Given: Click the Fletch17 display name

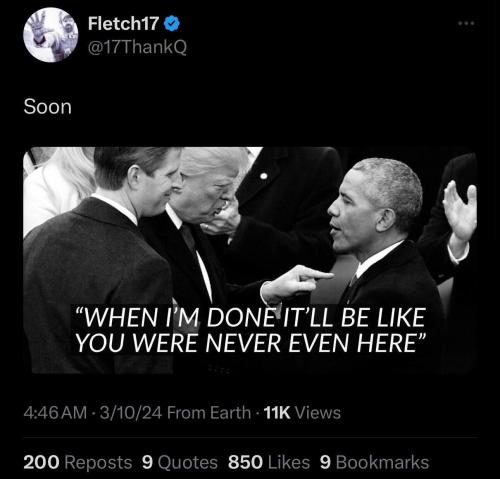Looking at the screenshot, I should click(x=123, y=24).
